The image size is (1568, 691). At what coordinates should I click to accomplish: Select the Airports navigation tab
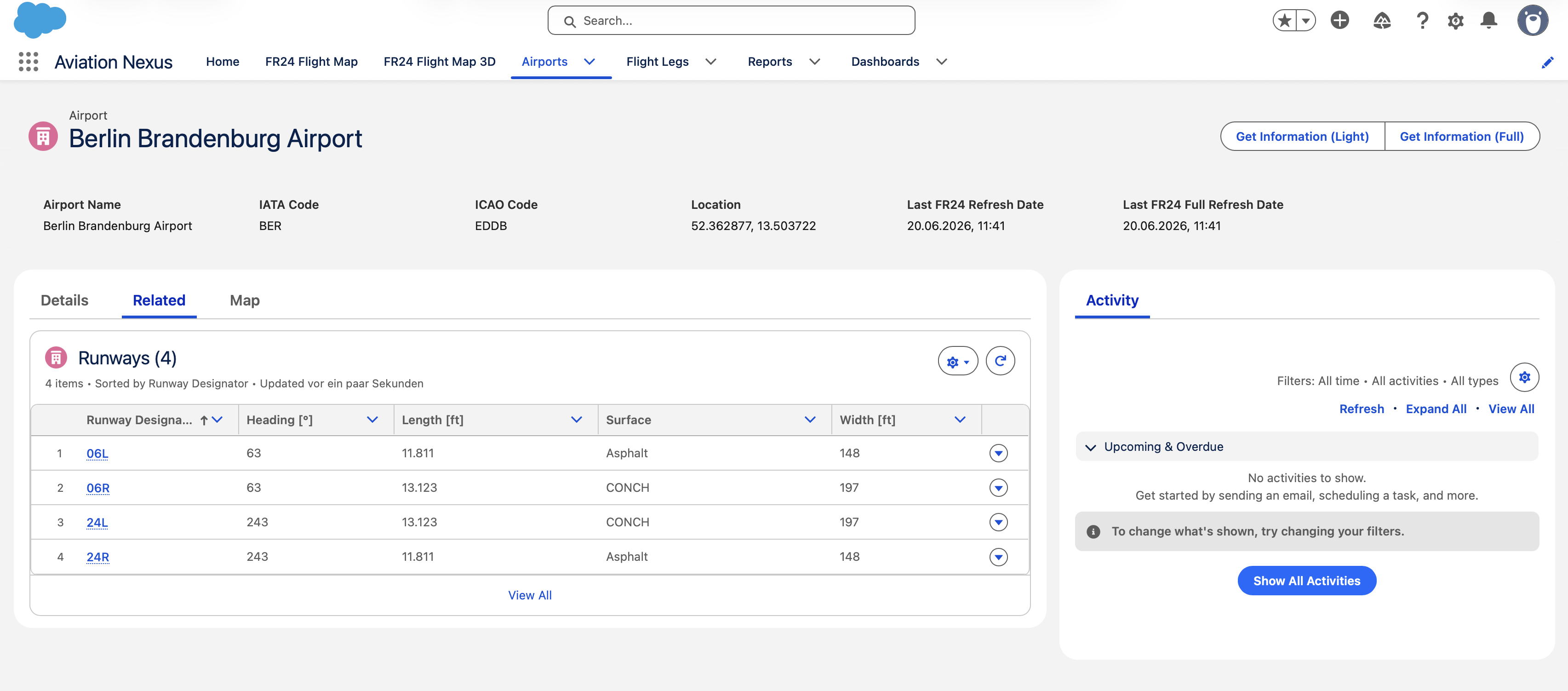pos(544,62)
